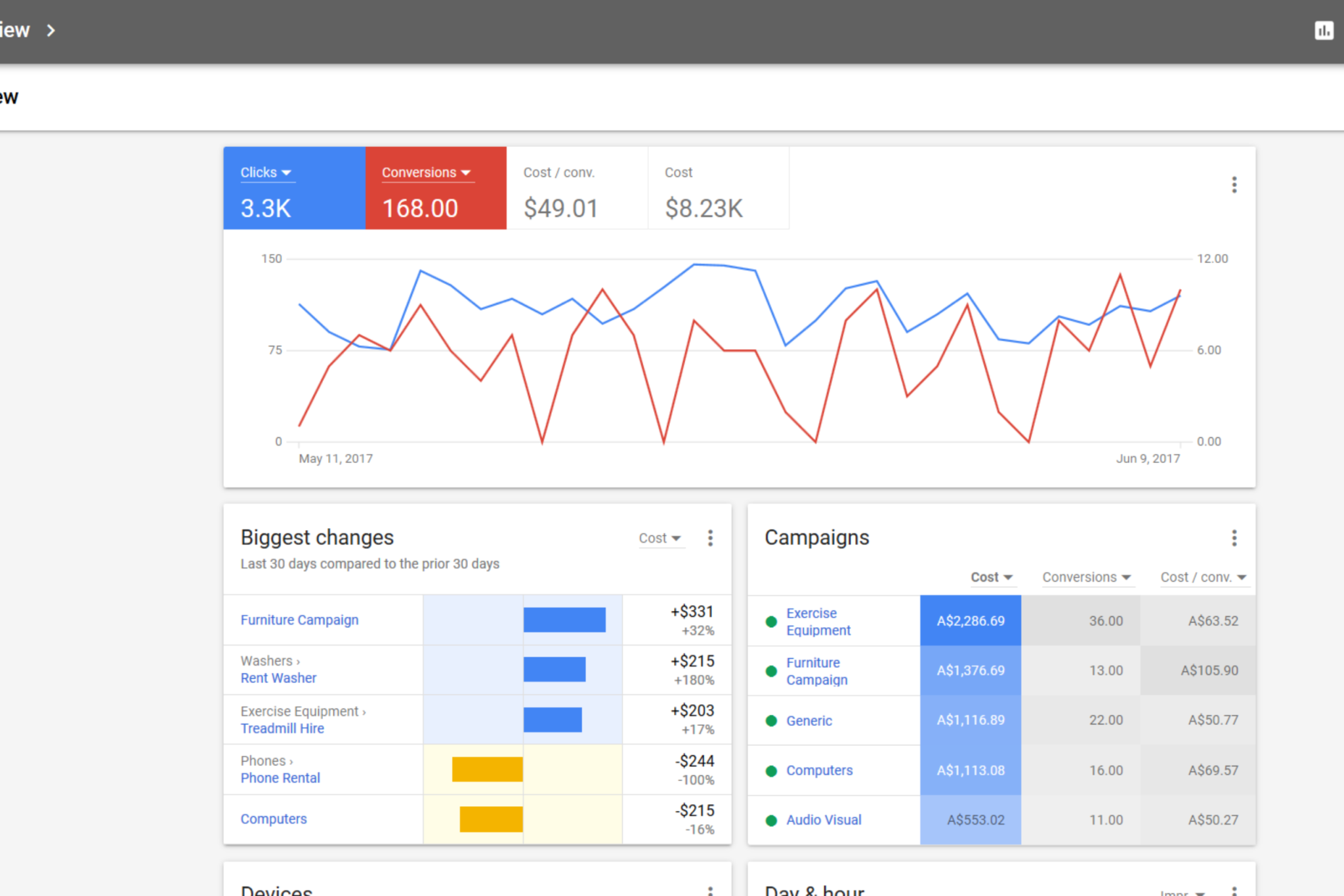Open Campaigns card three-dot menu

(x=1234, y=538)
